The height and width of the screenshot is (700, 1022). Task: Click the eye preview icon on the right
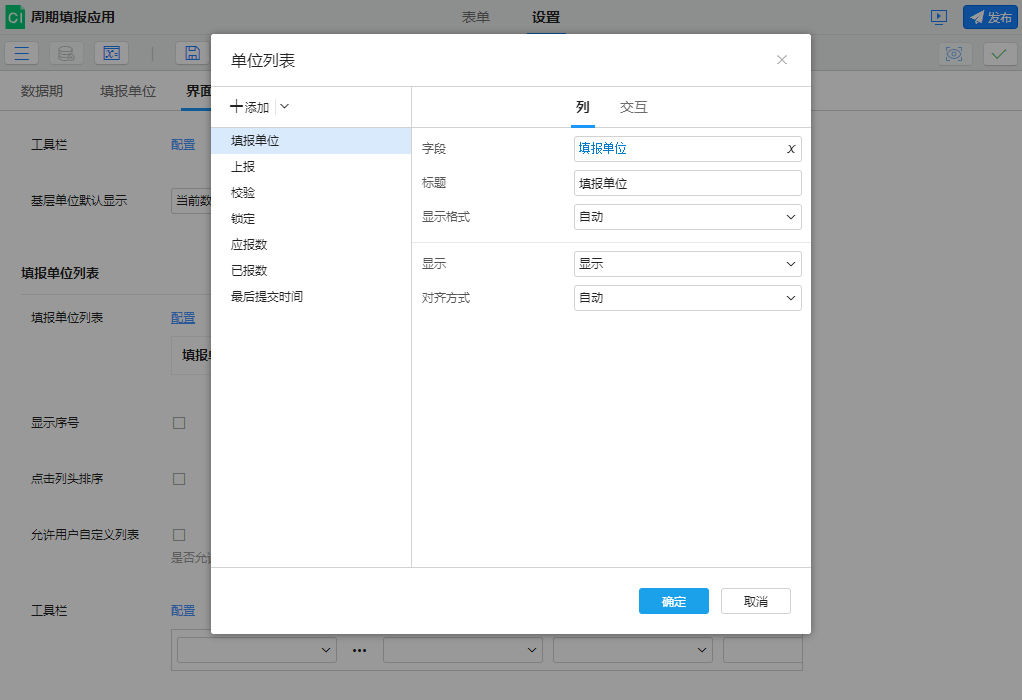pos(955,54)
